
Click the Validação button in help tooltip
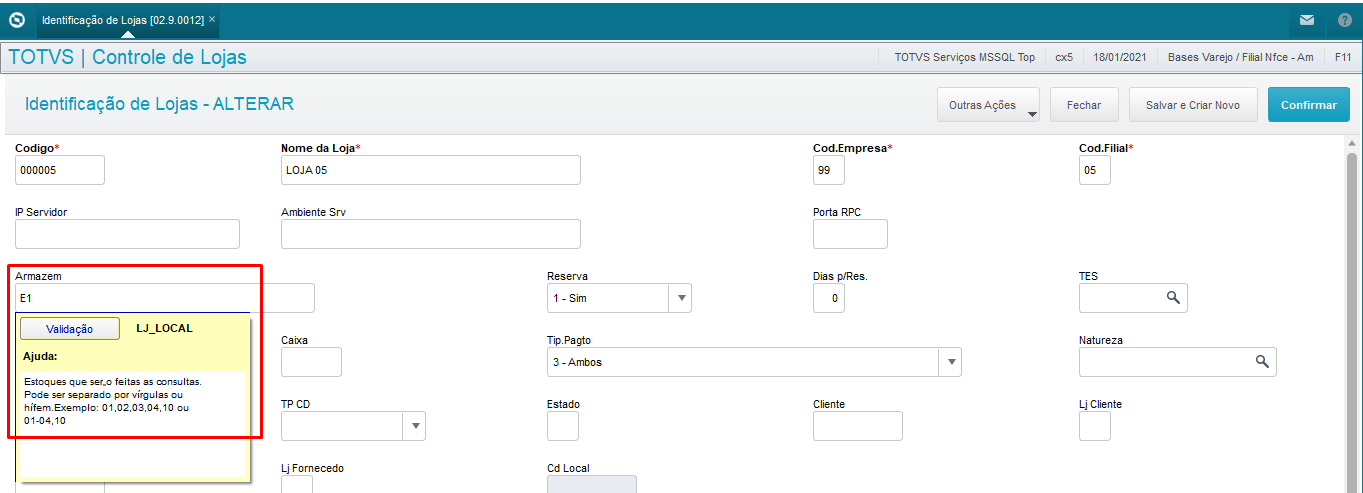(70, 329)
